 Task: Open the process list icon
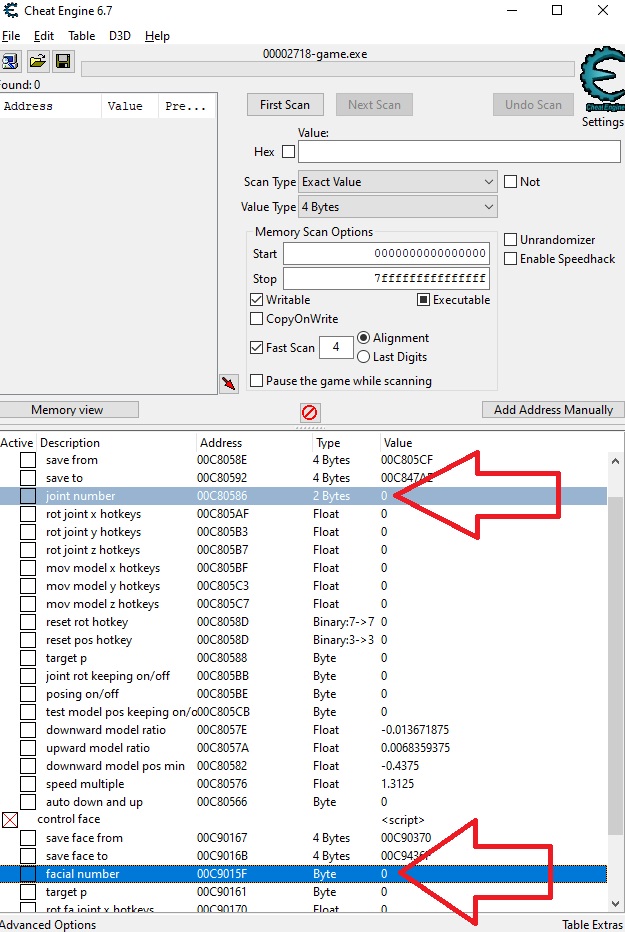tap(10, 61)
